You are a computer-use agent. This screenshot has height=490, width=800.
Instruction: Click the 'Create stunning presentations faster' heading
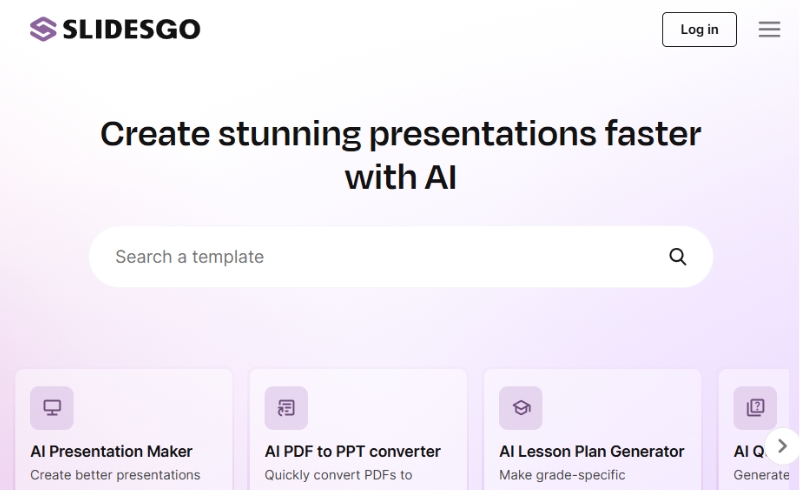tap(401, 134)
